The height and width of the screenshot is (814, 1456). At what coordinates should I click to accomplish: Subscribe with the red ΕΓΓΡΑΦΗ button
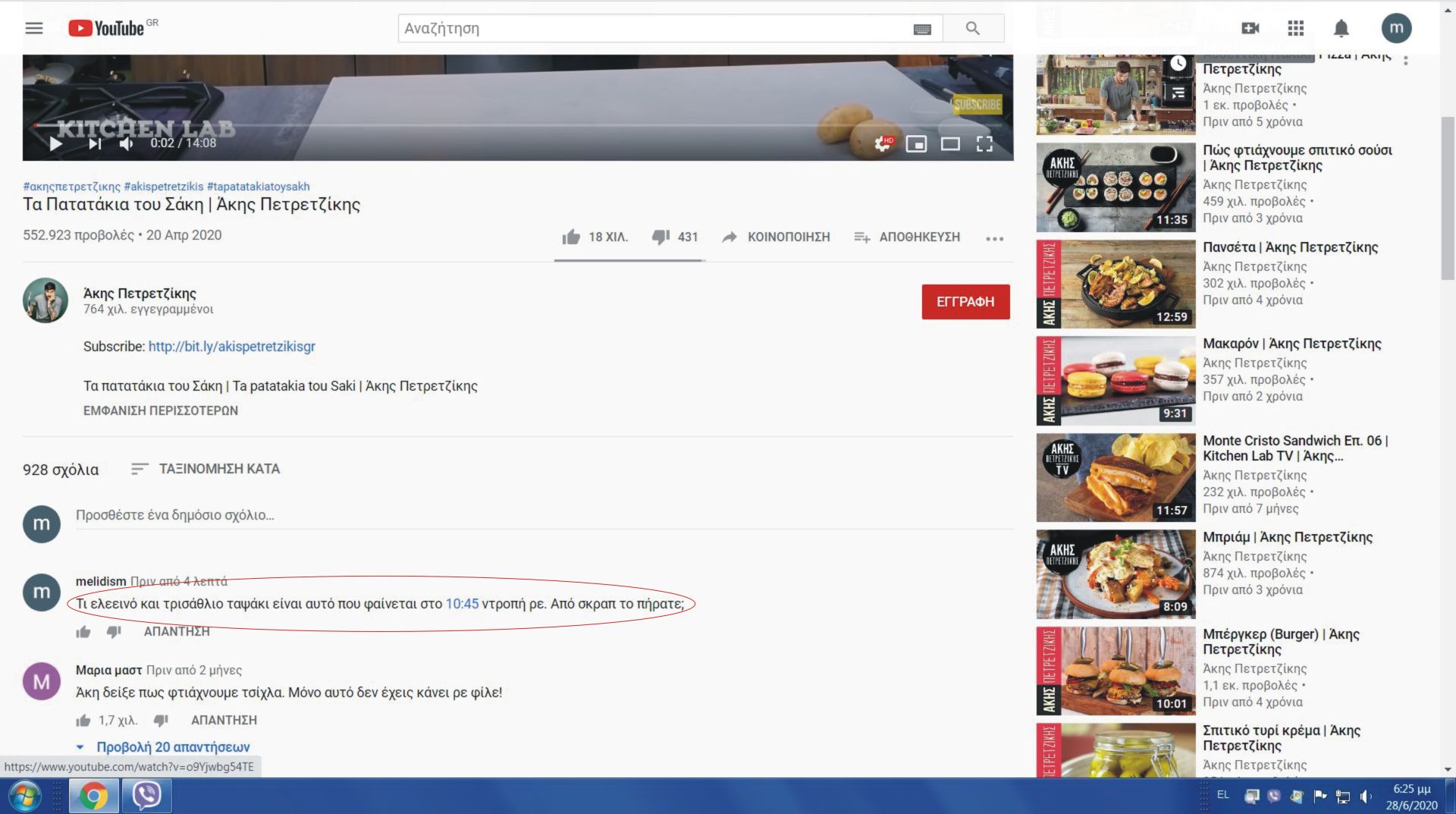click(x=965, y=302)
